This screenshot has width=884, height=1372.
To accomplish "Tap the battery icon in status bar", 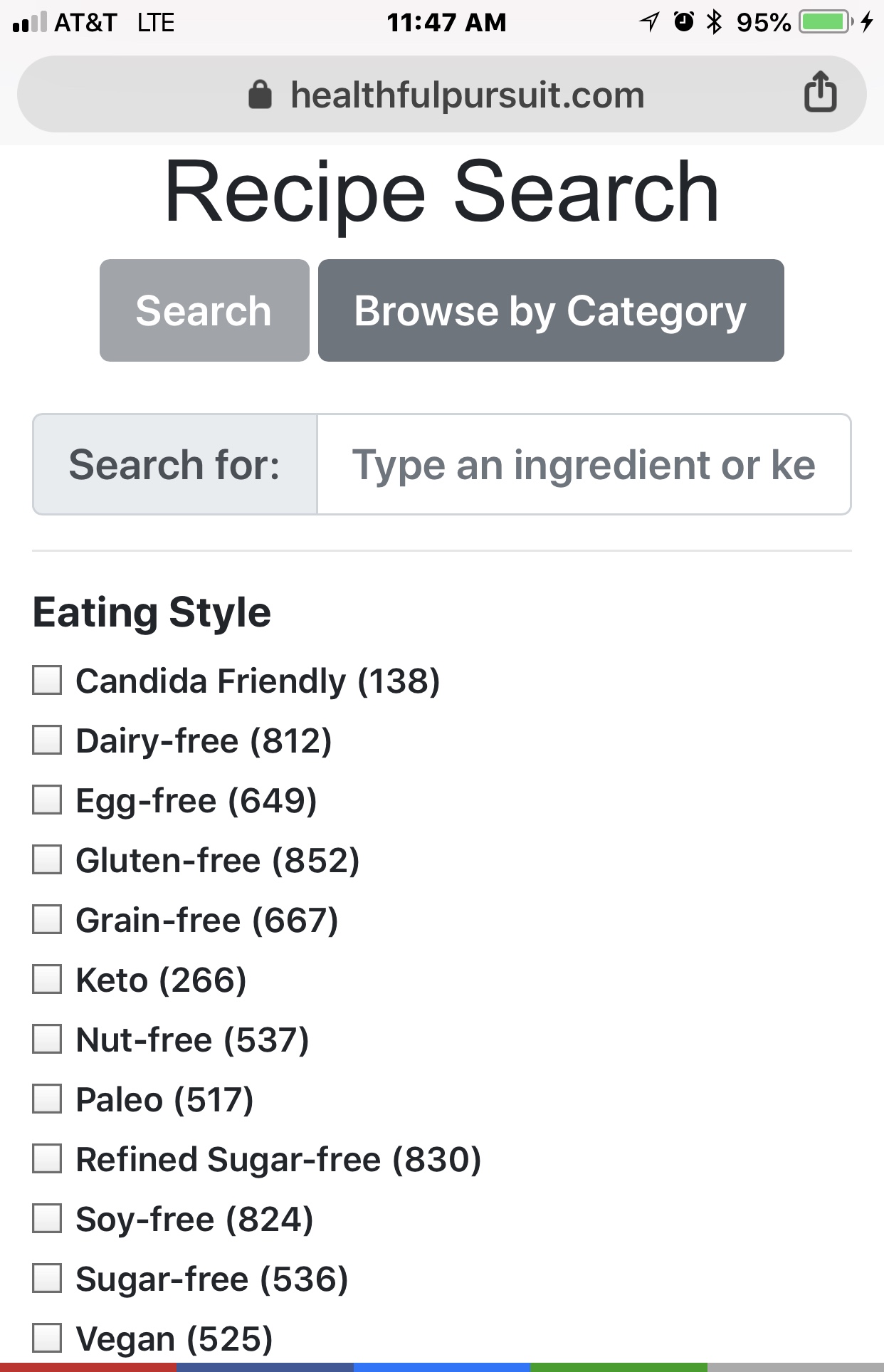I will click(826, 22).
